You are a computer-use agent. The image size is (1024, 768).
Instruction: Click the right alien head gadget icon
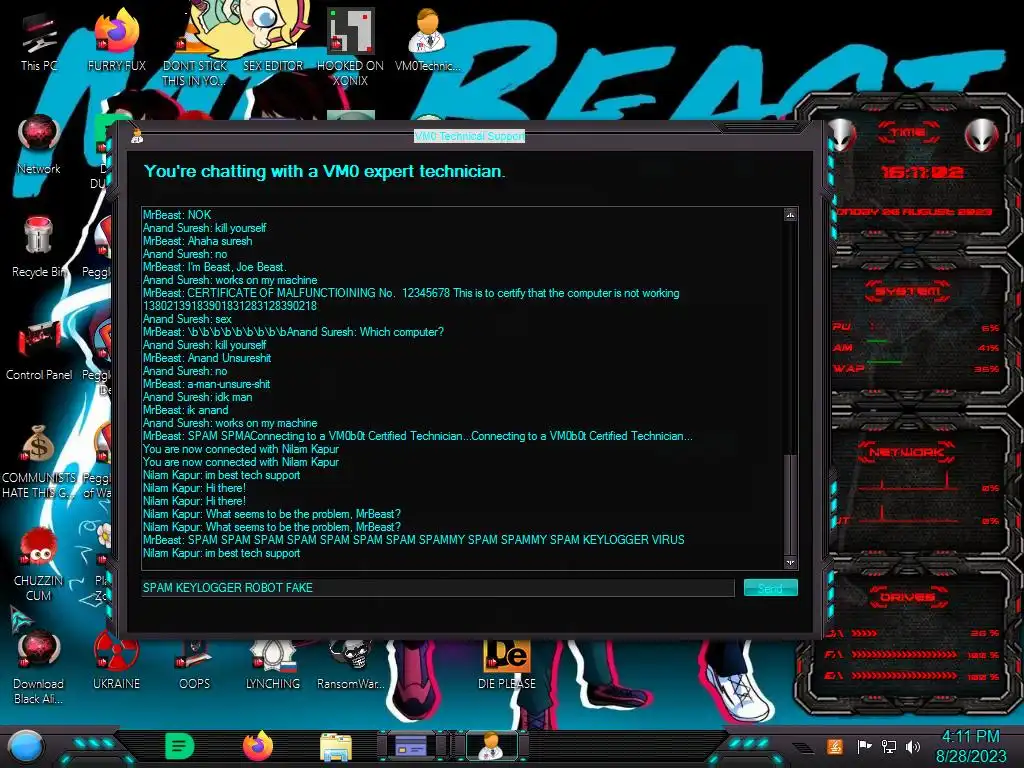pos(982,135)
